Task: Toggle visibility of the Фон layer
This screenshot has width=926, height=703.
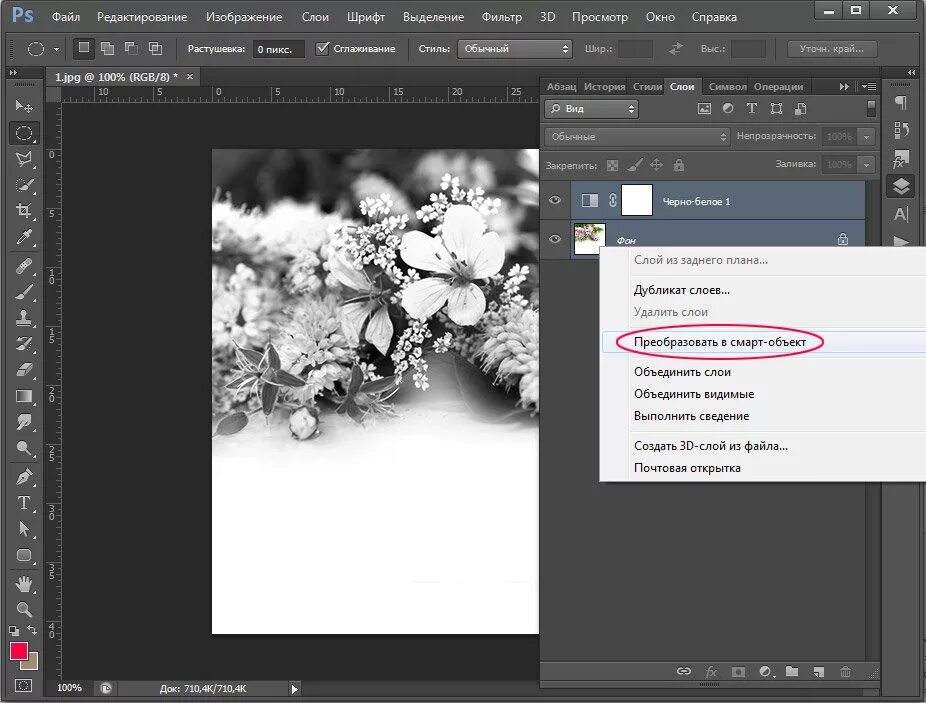Action: pyautogui.click(x=555, y=239)
